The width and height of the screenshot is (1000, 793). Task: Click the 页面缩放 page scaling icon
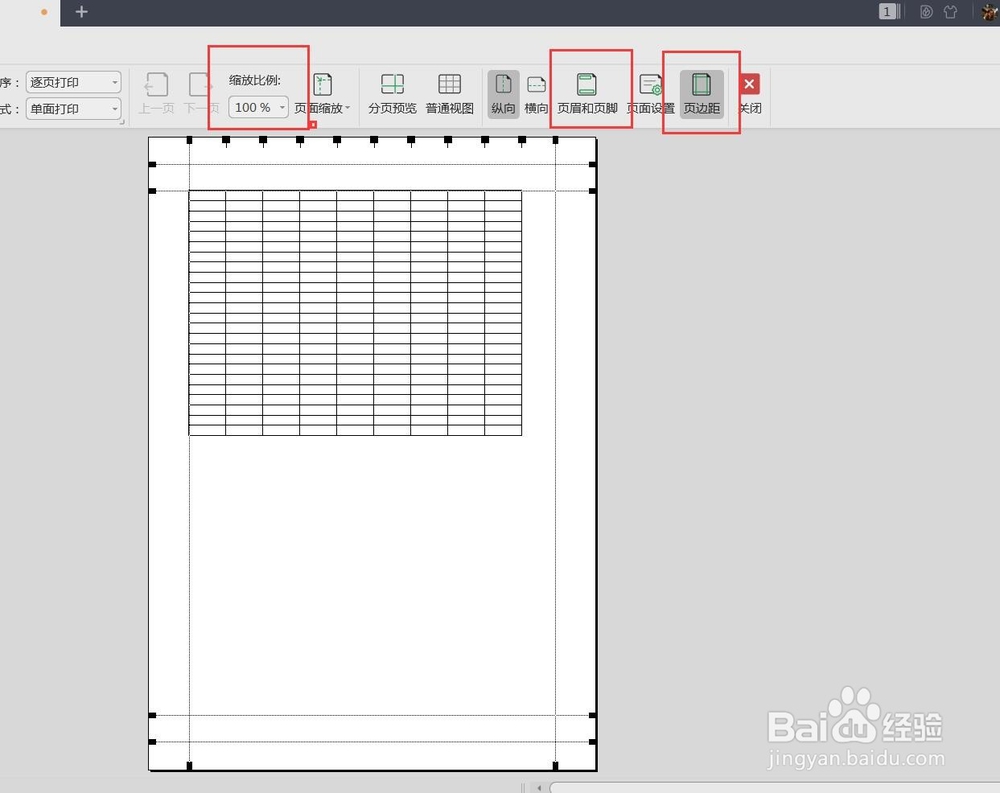pyautogui.click(x=323, y=84)
